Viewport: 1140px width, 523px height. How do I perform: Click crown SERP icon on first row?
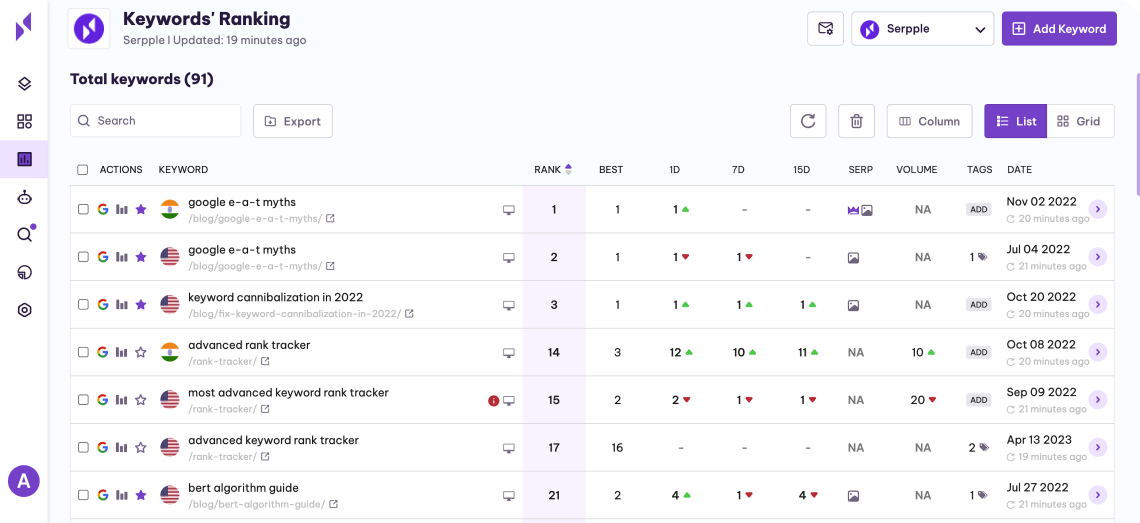853,209
